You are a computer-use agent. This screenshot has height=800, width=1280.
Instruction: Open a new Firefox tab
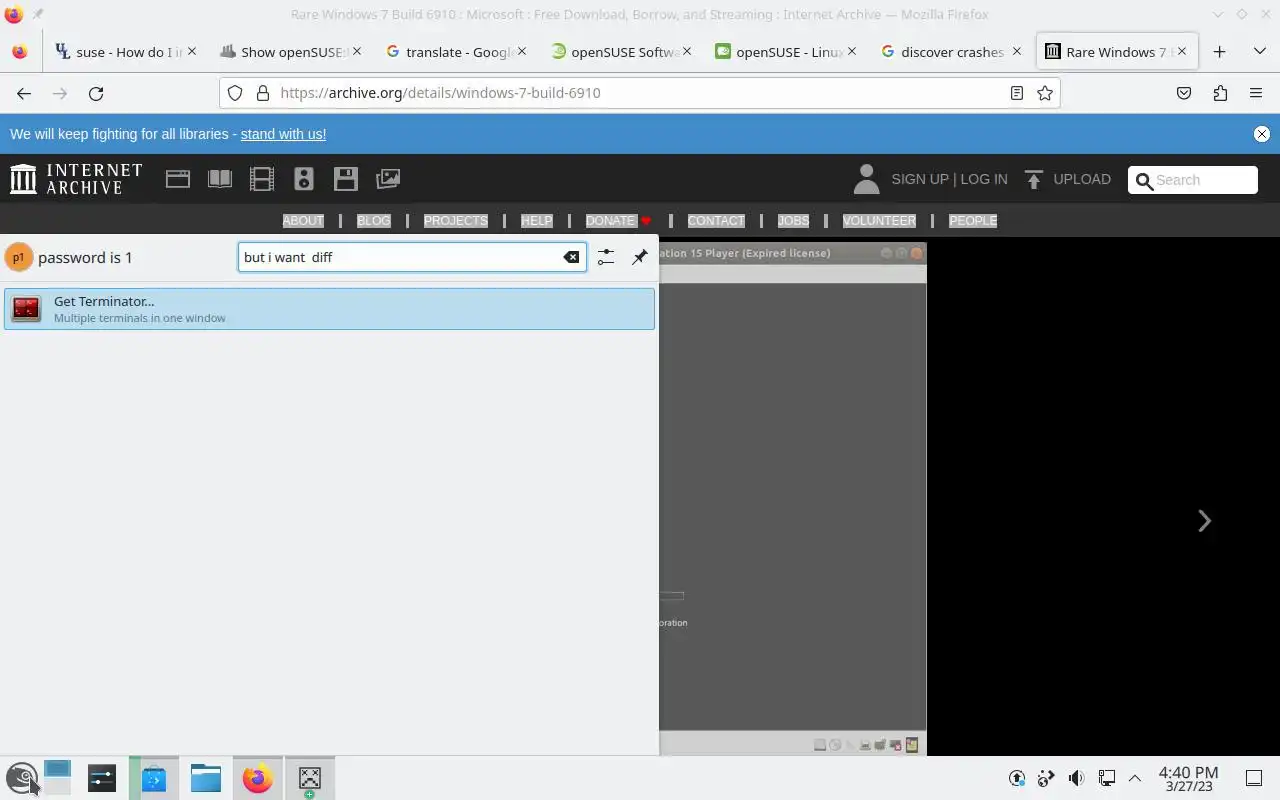(x=1219, y=52)
